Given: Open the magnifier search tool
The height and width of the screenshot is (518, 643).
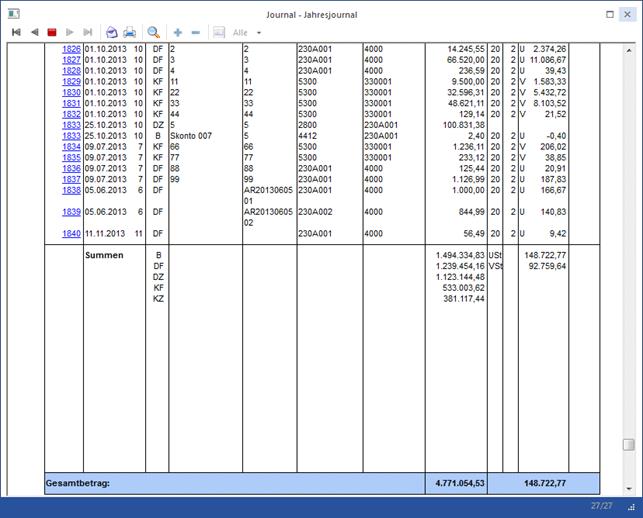Looking at the screenshot, I should pos(154,32).
